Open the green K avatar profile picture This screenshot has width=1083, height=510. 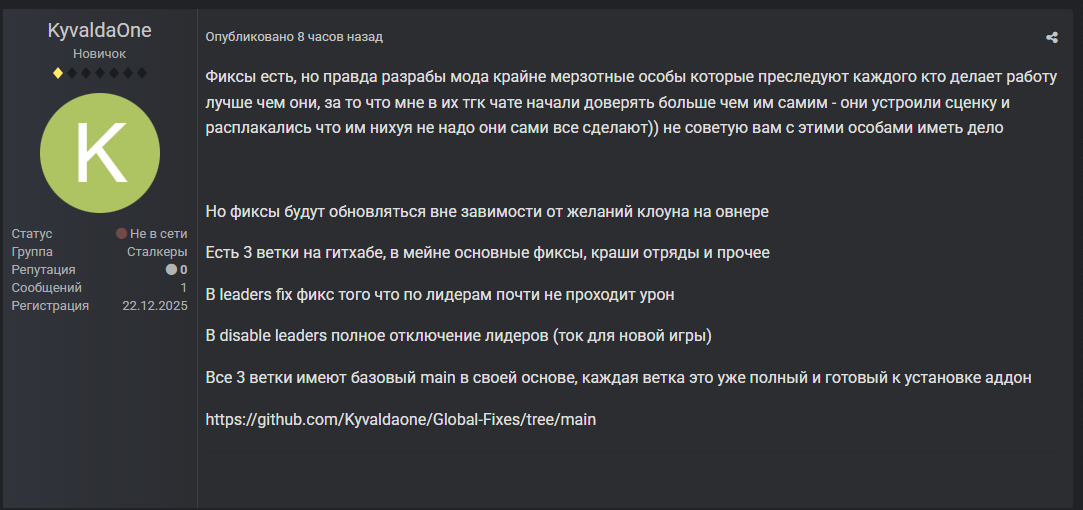coord(99,153)
